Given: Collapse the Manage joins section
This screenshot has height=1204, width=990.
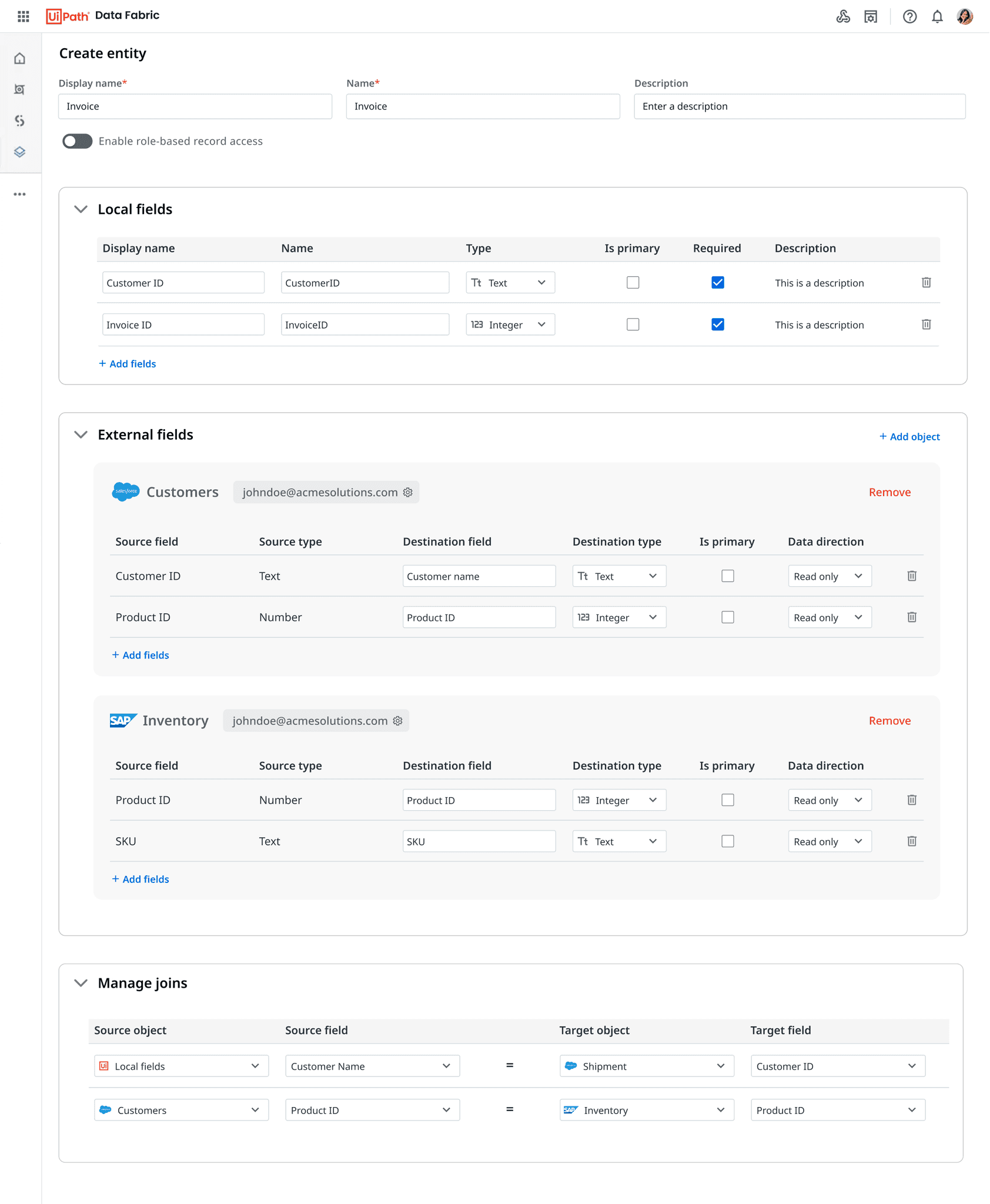Looking at the screenshot, I should [x=81, y=983].
